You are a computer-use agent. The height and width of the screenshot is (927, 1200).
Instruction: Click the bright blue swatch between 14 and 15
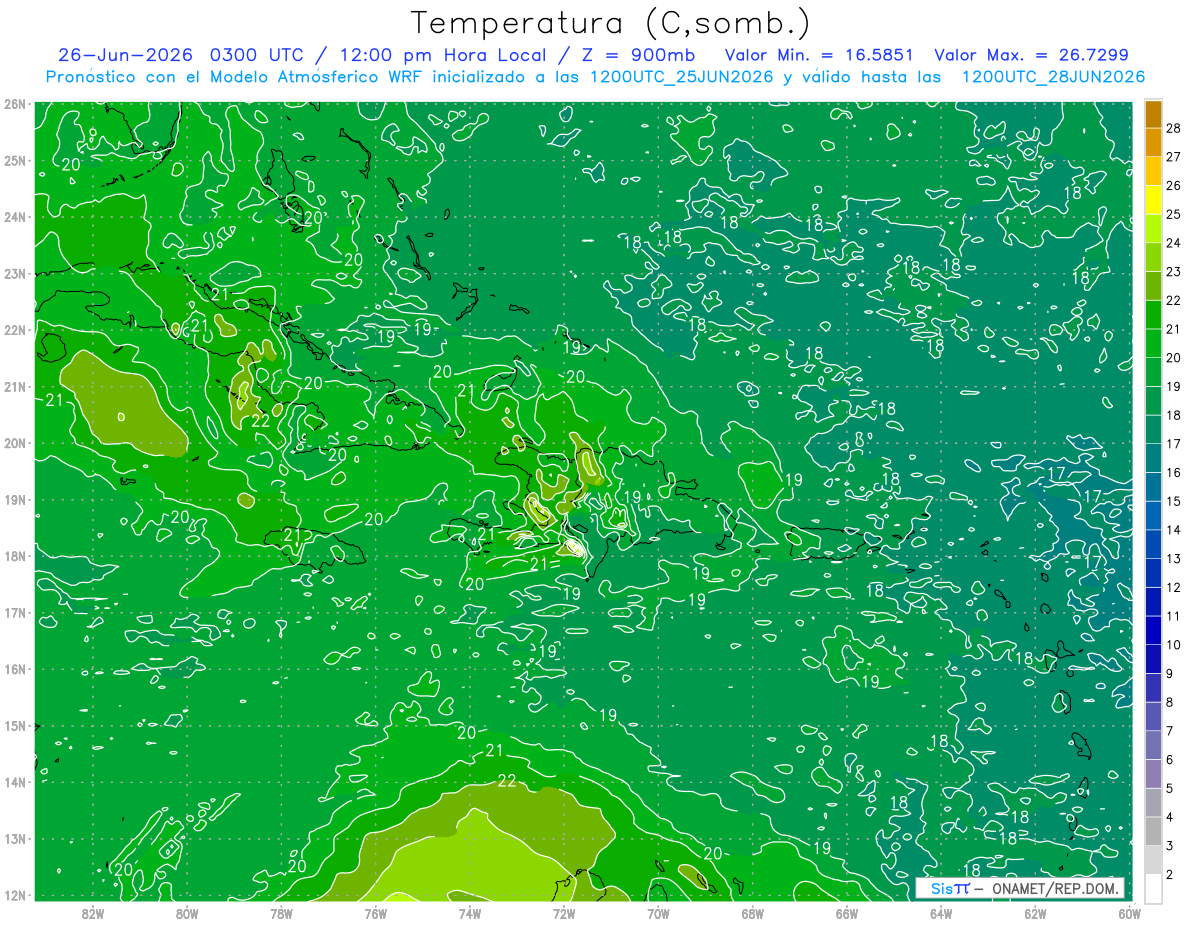[x=1153, y=515]
